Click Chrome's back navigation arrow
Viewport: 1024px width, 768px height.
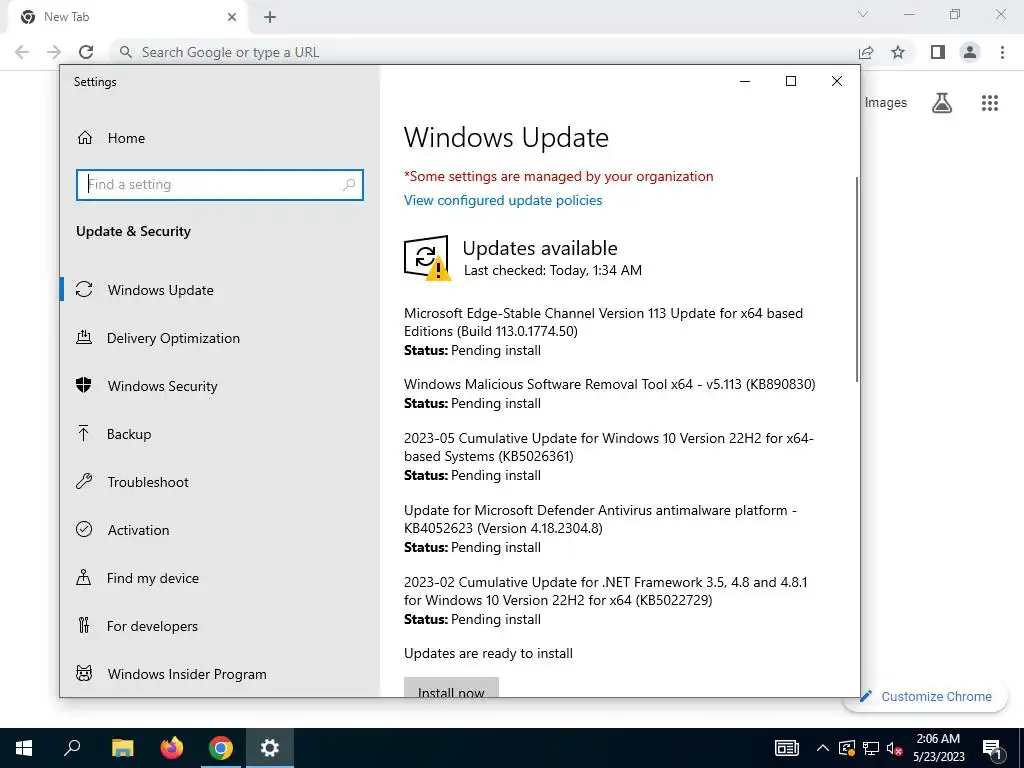pos(22,52)
